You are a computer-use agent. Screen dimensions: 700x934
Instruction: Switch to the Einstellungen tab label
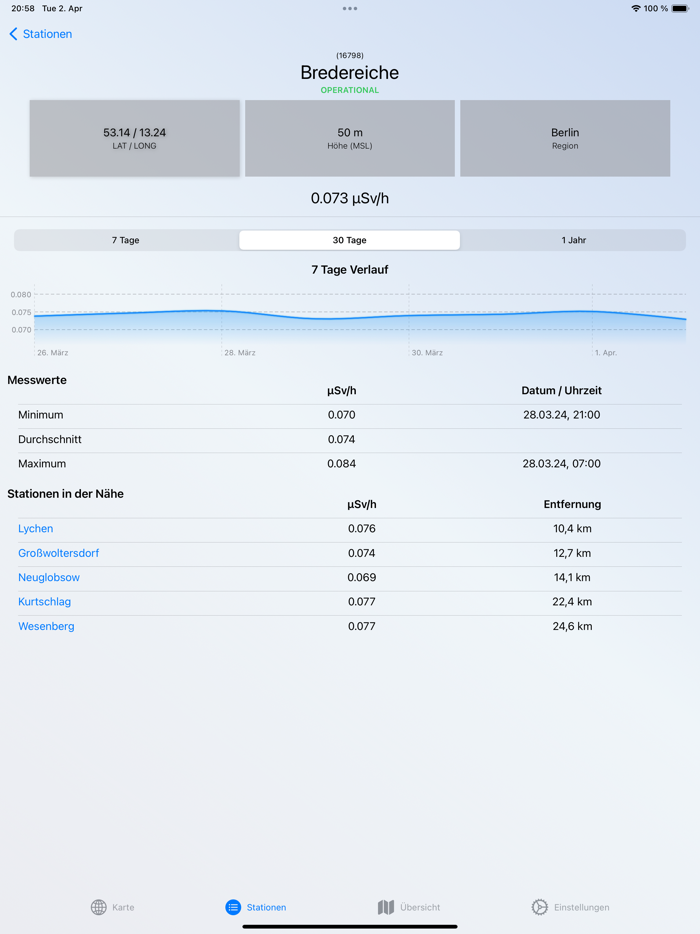pyautogui.click(x=581, y=907)
